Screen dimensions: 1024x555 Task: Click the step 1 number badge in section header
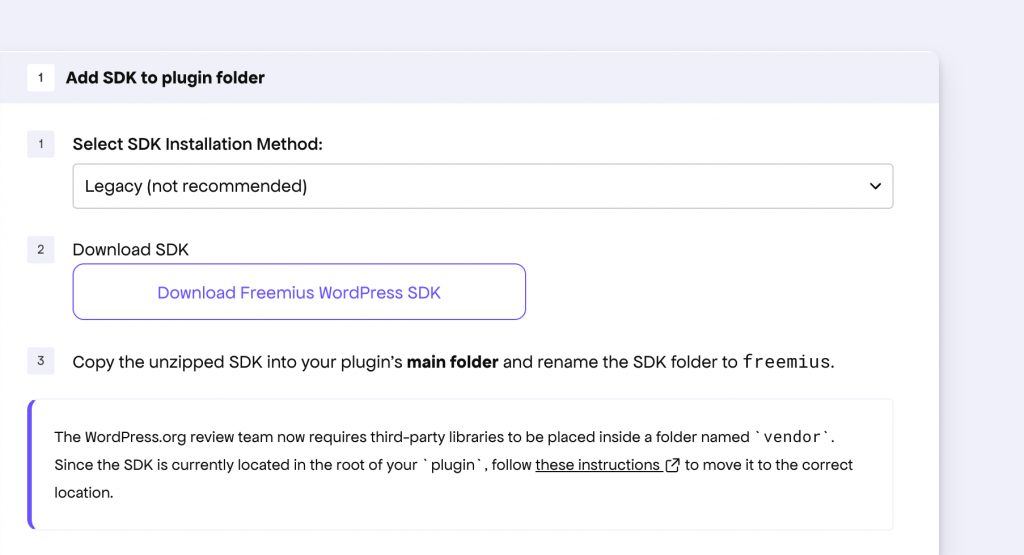point(40,78)
